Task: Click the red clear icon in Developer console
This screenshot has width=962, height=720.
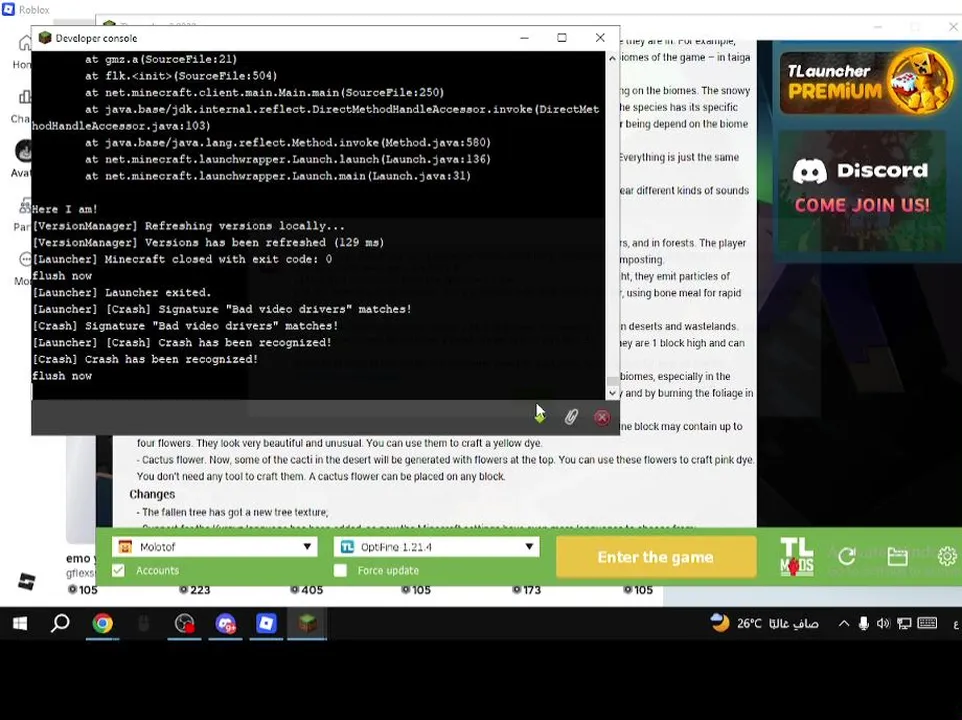Action: 602,418
